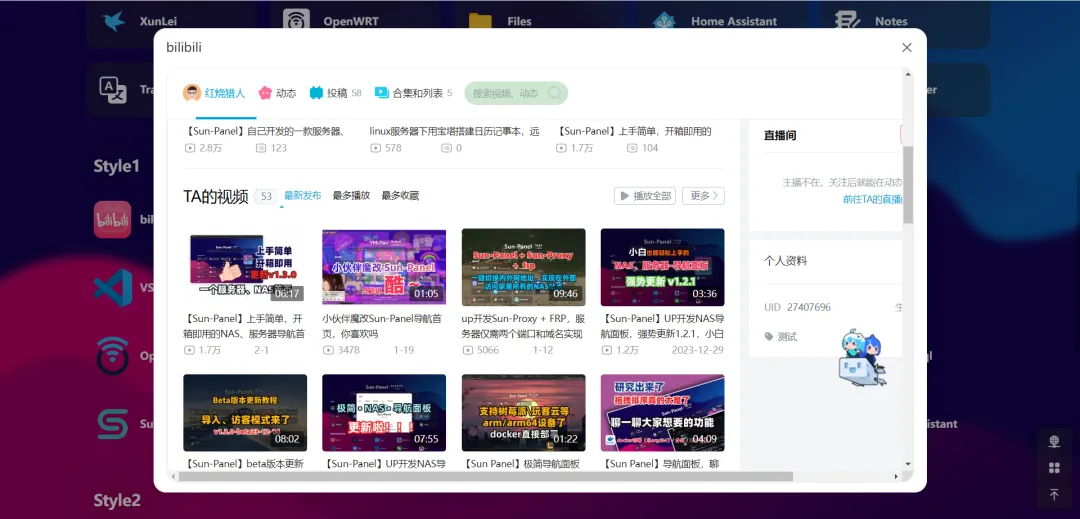Click the 前往TA的直播 link
1080x519 pixels.
(x=873, y=199)
